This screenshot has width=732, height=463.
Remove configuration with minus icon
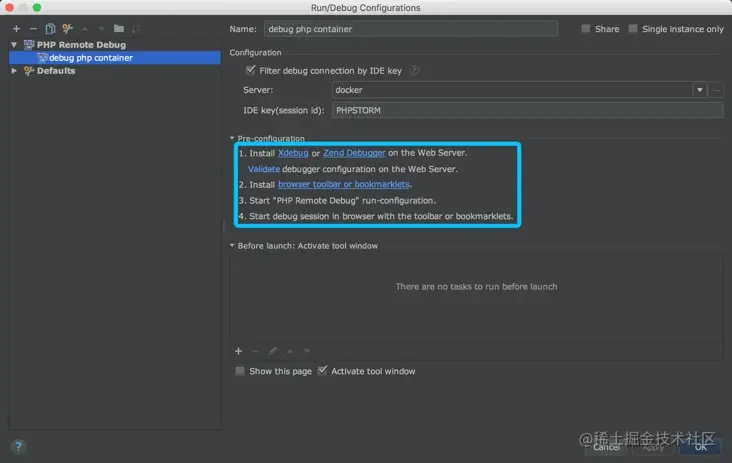click(33, 29)
